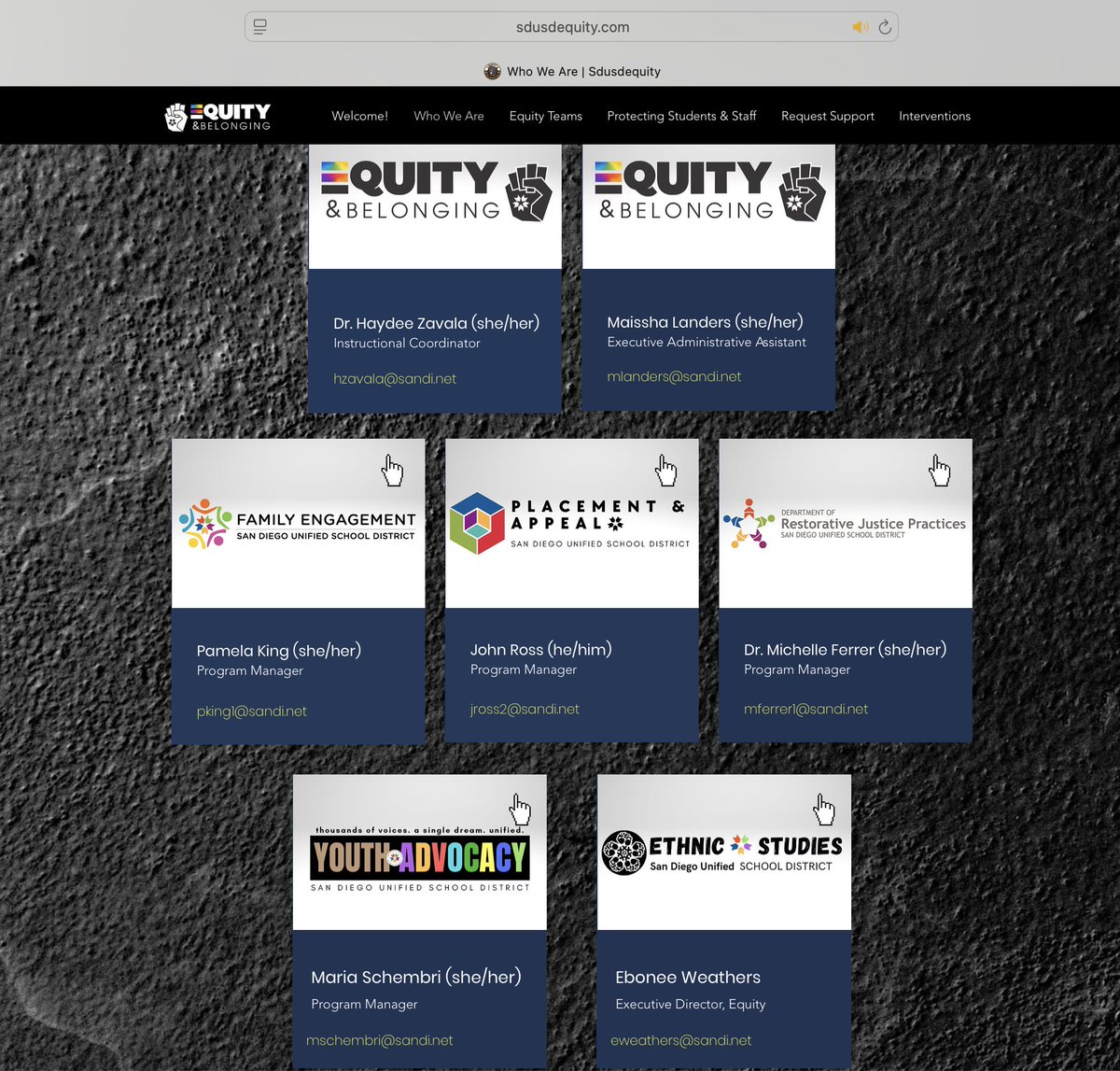The width and height of the screenshot is (1120, 1071).
Task: Select the 'Who We Are | Sdusdequity' tab
Action: (572, 71)
